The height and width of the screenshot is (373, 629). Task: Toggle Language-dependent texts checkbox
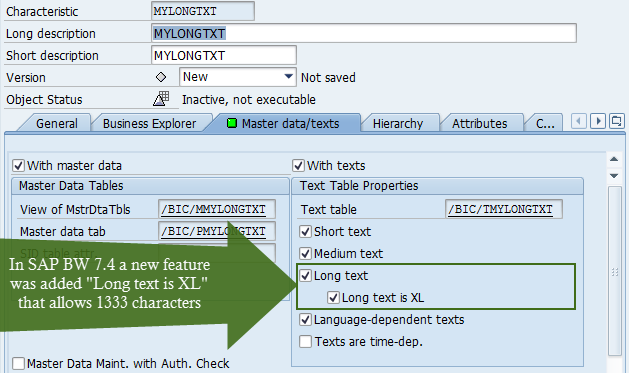(x=306, y=320)
